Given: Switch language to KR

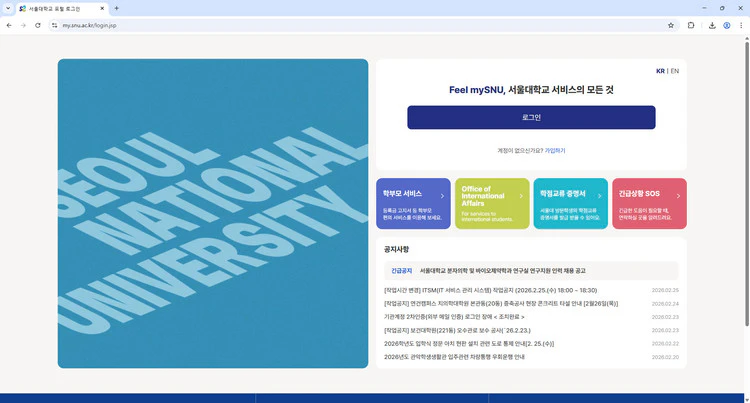Looking at the screenshot, I should pyautogui.click(x=660, y=71).
